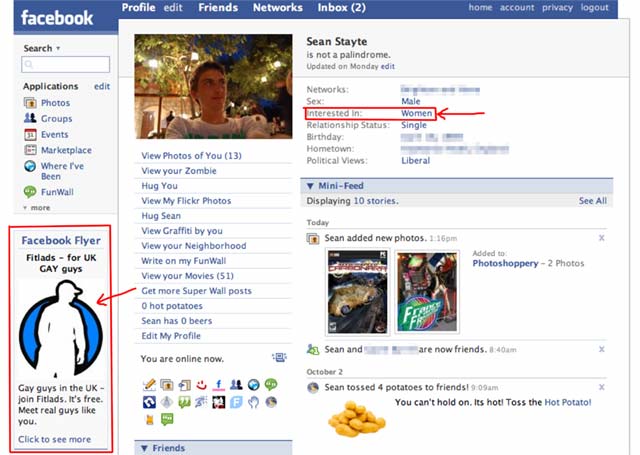Click the blue globe icon in app grid
Viewport: 640px width, 455px height.
click(253, 384)
